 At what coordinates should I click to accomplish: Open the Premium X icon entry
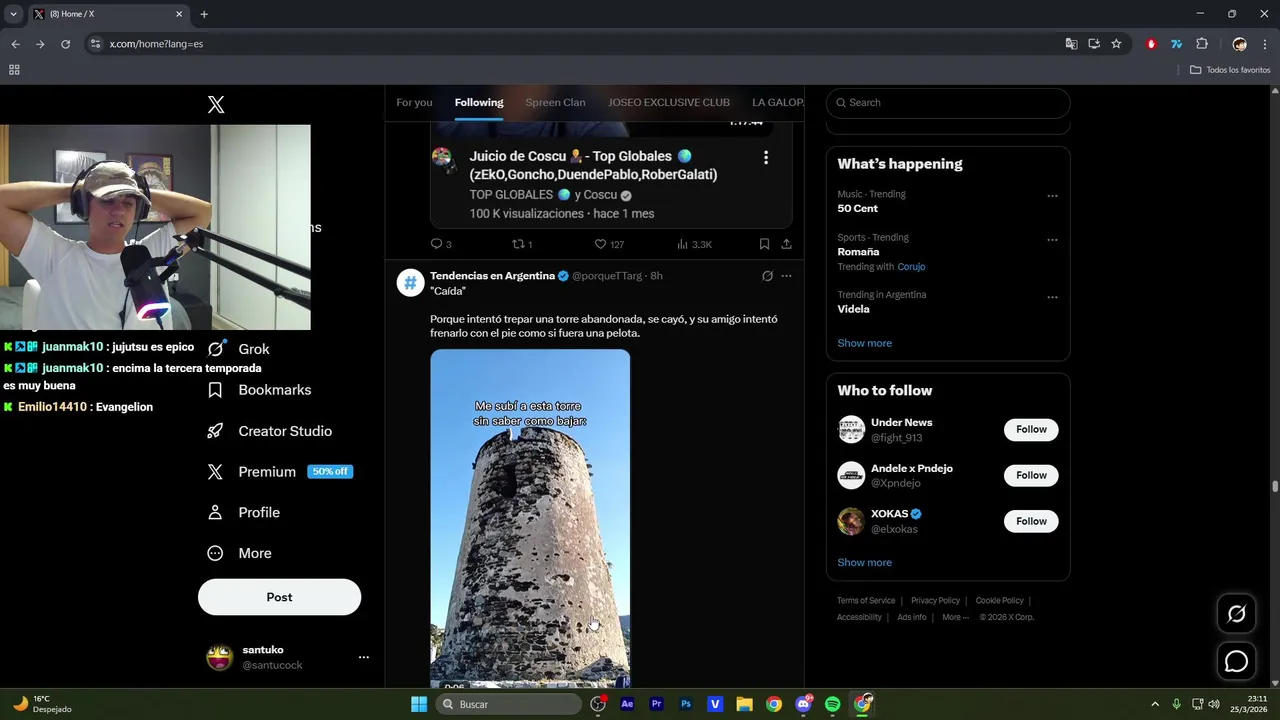pyautogui.click(x=215, y=472)
